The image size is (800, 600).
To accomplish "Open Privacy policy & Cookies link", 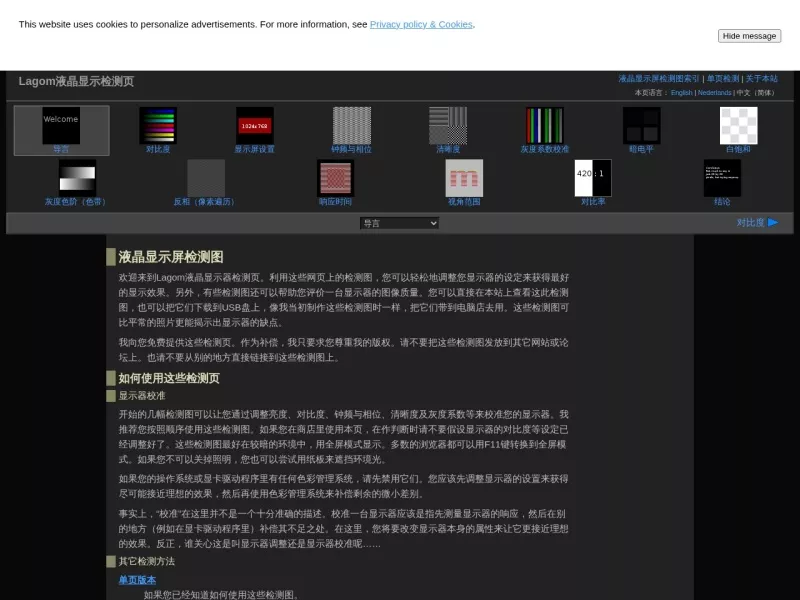I will [x=421, y=24].
